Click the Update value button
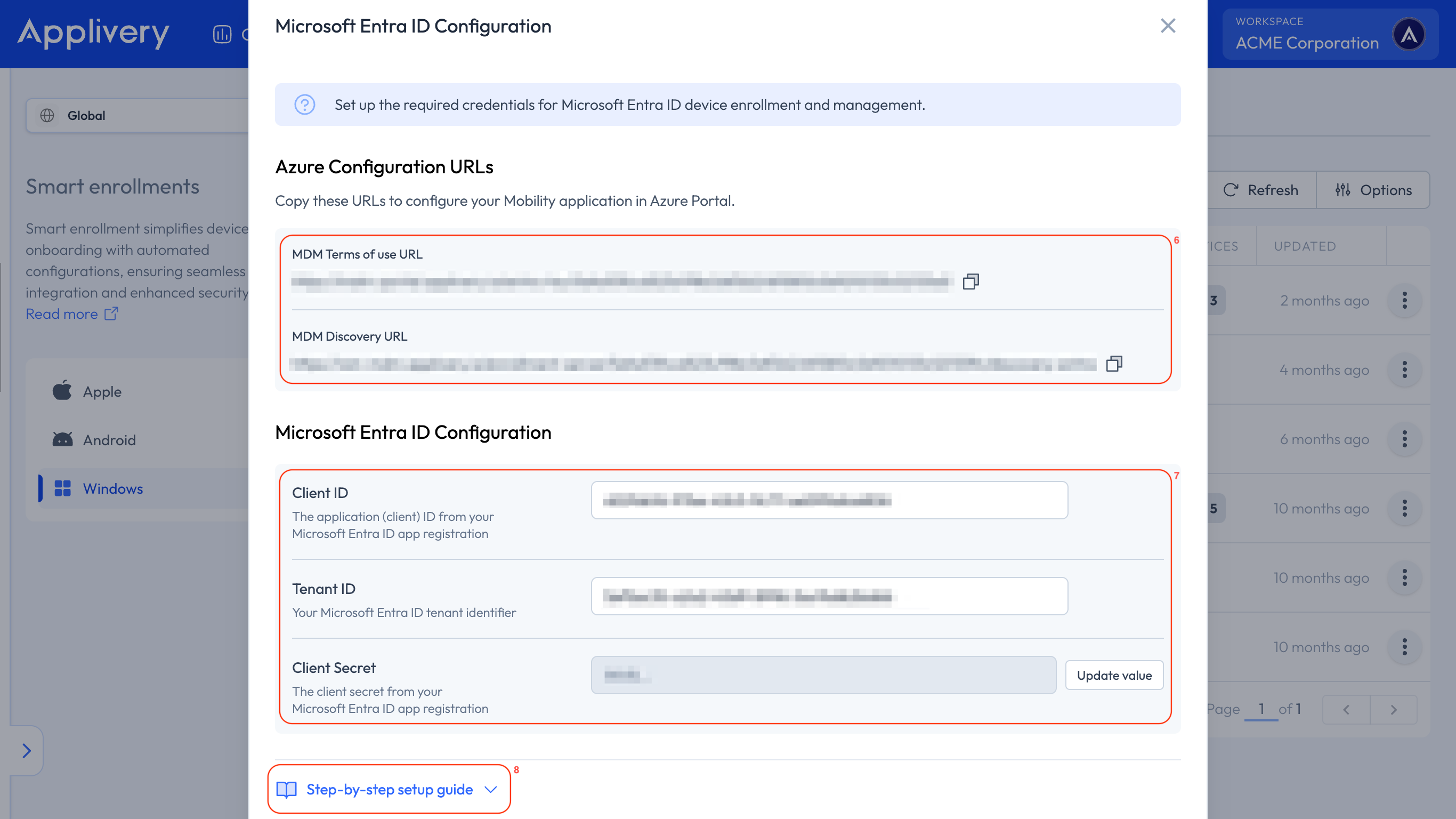This screenshot has height=819, width=1456. pyautogui.click(x=1113, y=675)
